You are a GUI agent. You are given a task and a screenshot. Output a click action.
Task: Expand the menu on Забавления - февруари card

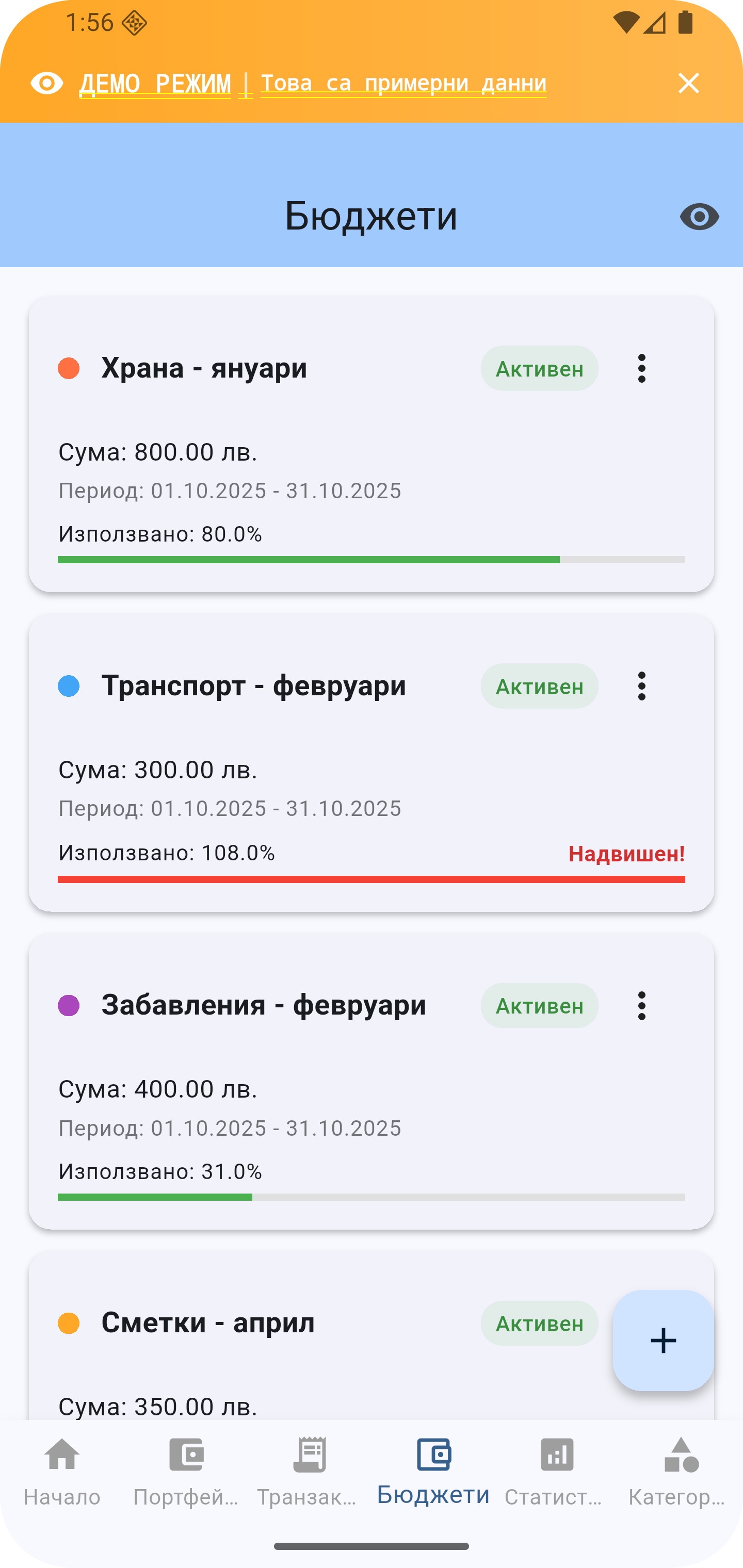(x=642, y=1006)
